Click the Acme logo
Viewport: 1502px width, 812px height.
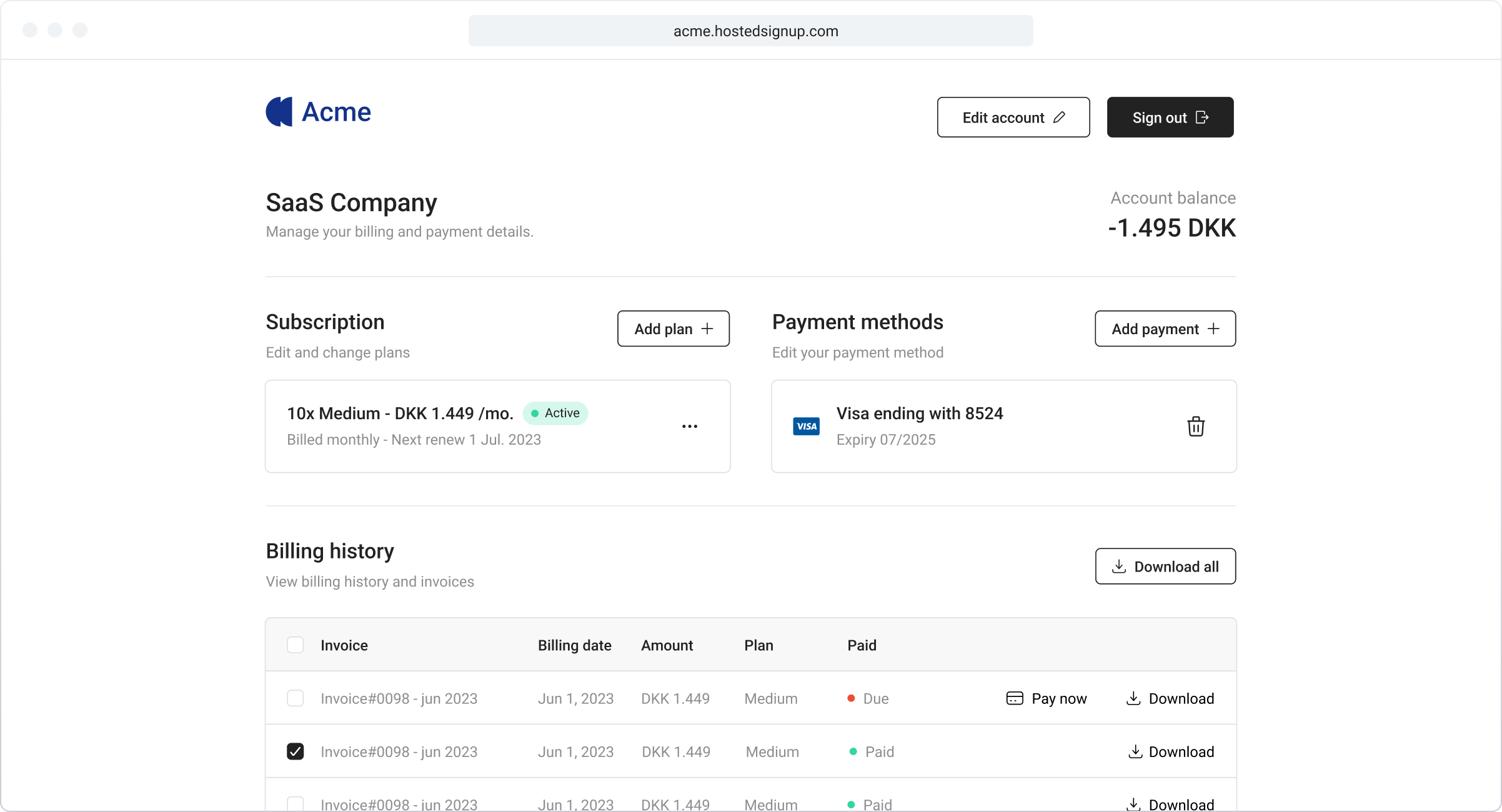(x=318, y=112)
